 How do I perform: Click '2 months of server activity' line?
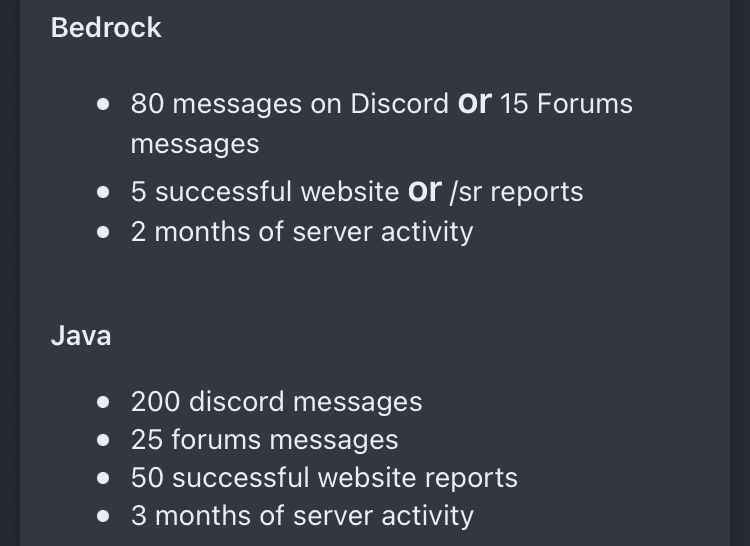click(x=302, y=232)
